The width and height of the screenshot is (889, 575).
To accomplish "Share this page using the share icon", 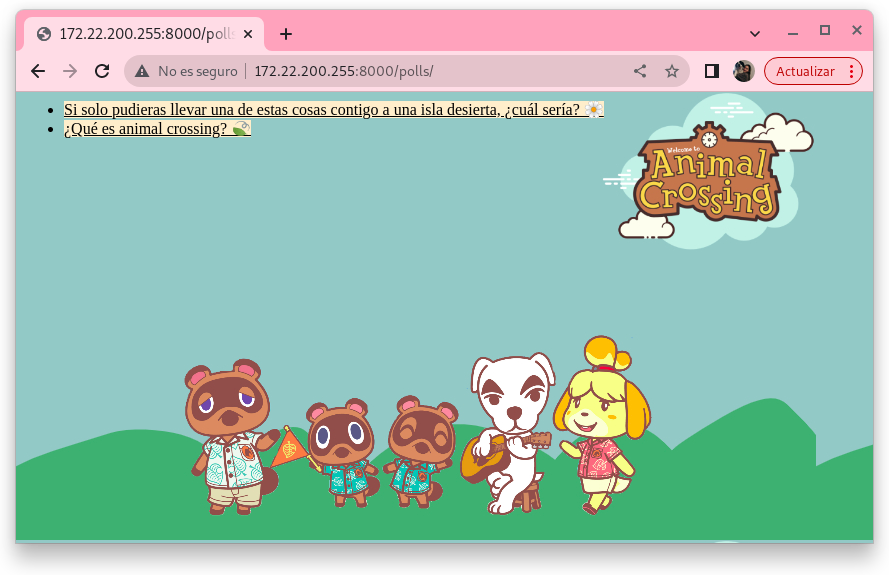I will 640,71.
